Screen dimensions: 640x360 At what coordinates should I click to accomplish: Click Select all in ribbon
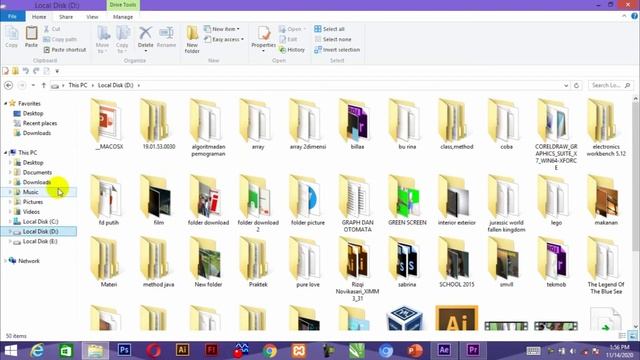329,29
